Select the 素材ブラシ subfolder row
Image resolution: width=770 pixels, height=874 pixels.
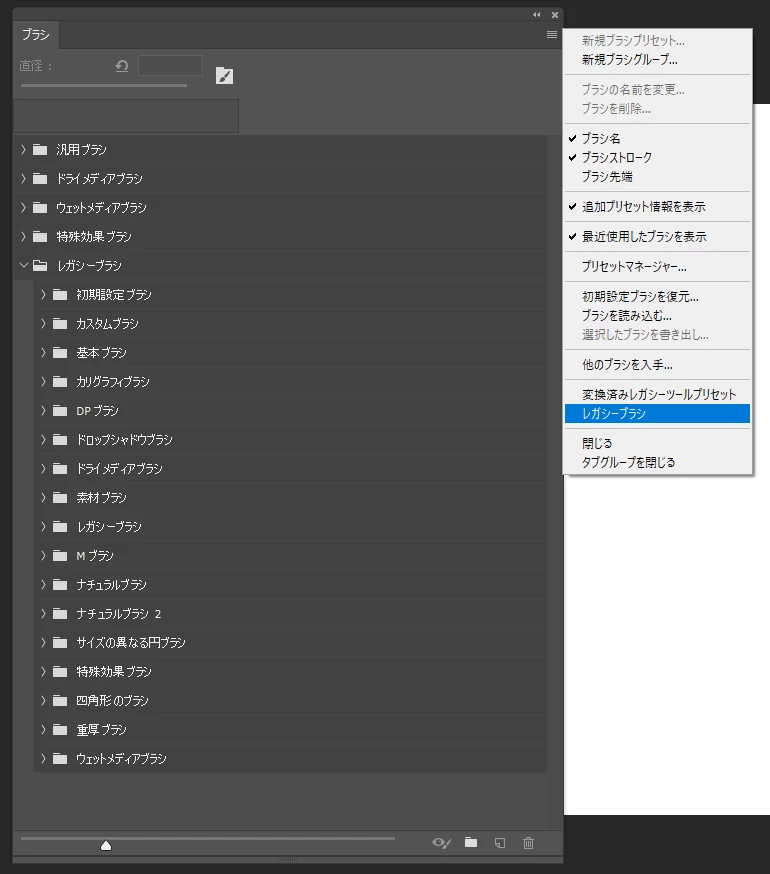coord(290,497)
